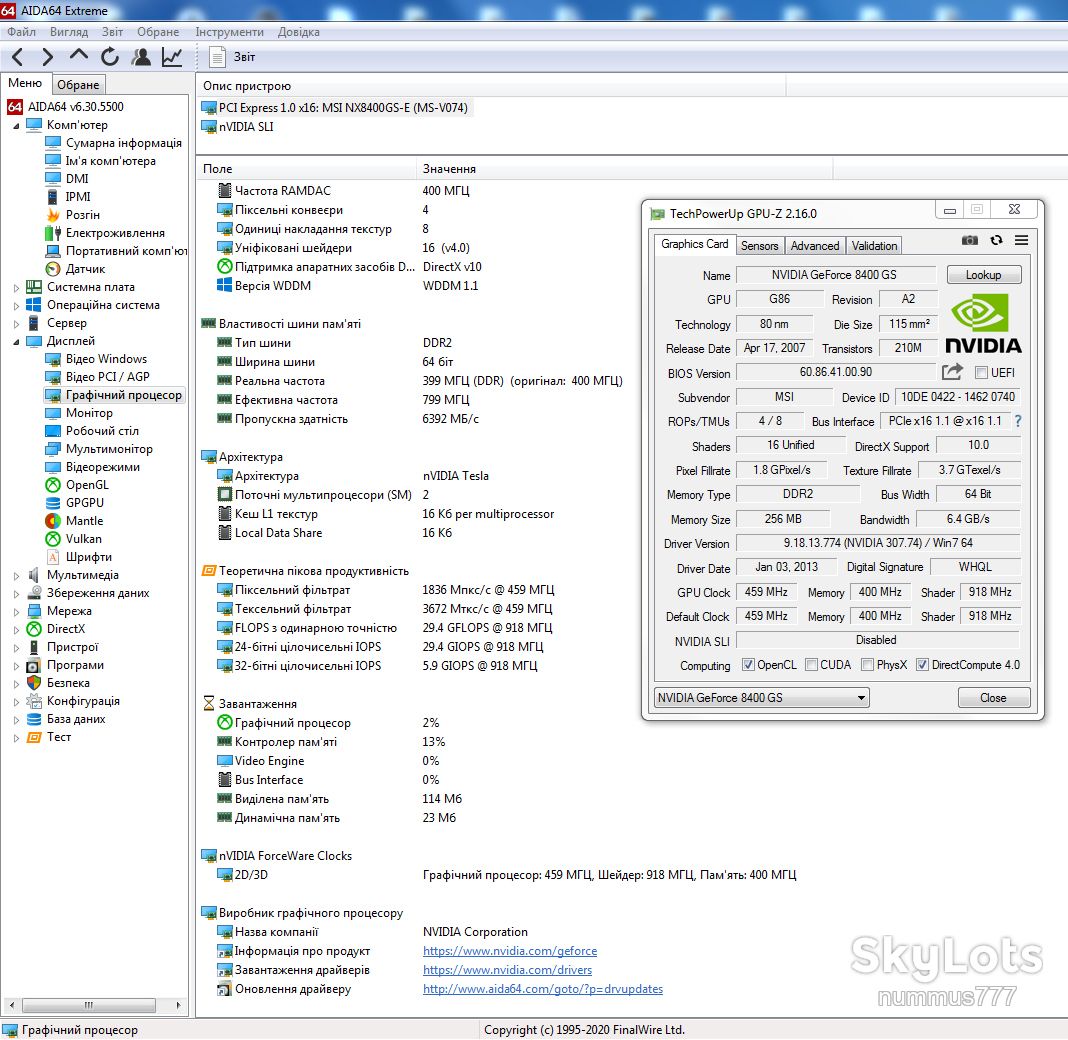Switch to the Обране sidebar tab
The image size is (1068, 1040).
coord(78,84)
